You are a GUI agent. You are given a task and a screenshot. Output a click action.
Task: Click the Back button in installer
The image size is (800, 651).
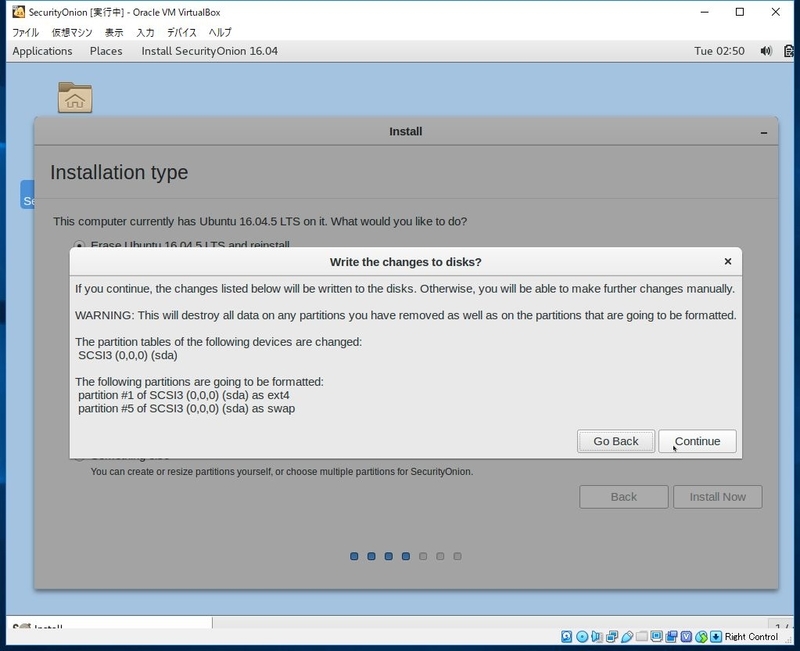click(623, 496)
